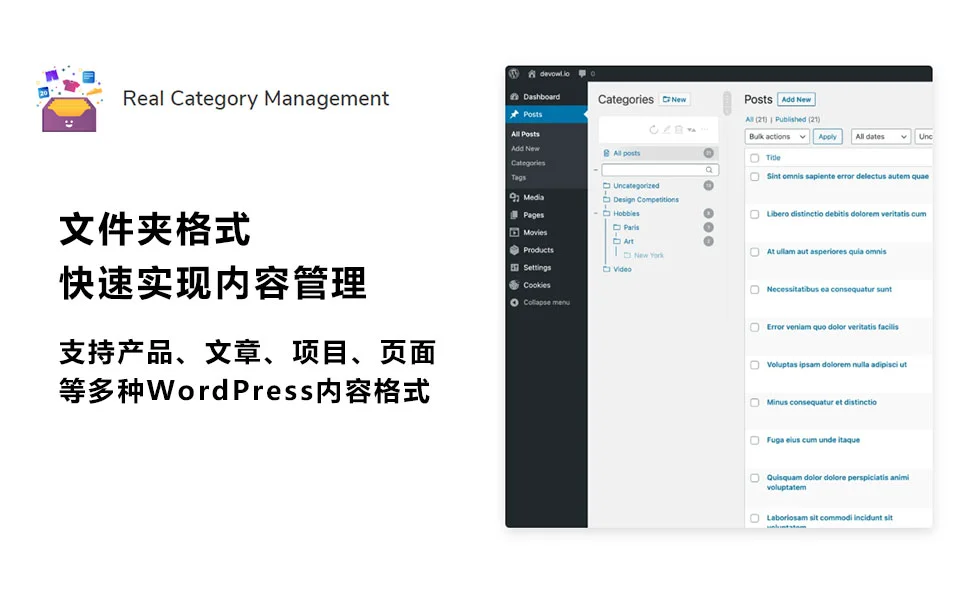Check the 'Voluptas ipsam dolorem' post checkbox
This screenshot has width=960, height=600.
click(x=755, y=365)
